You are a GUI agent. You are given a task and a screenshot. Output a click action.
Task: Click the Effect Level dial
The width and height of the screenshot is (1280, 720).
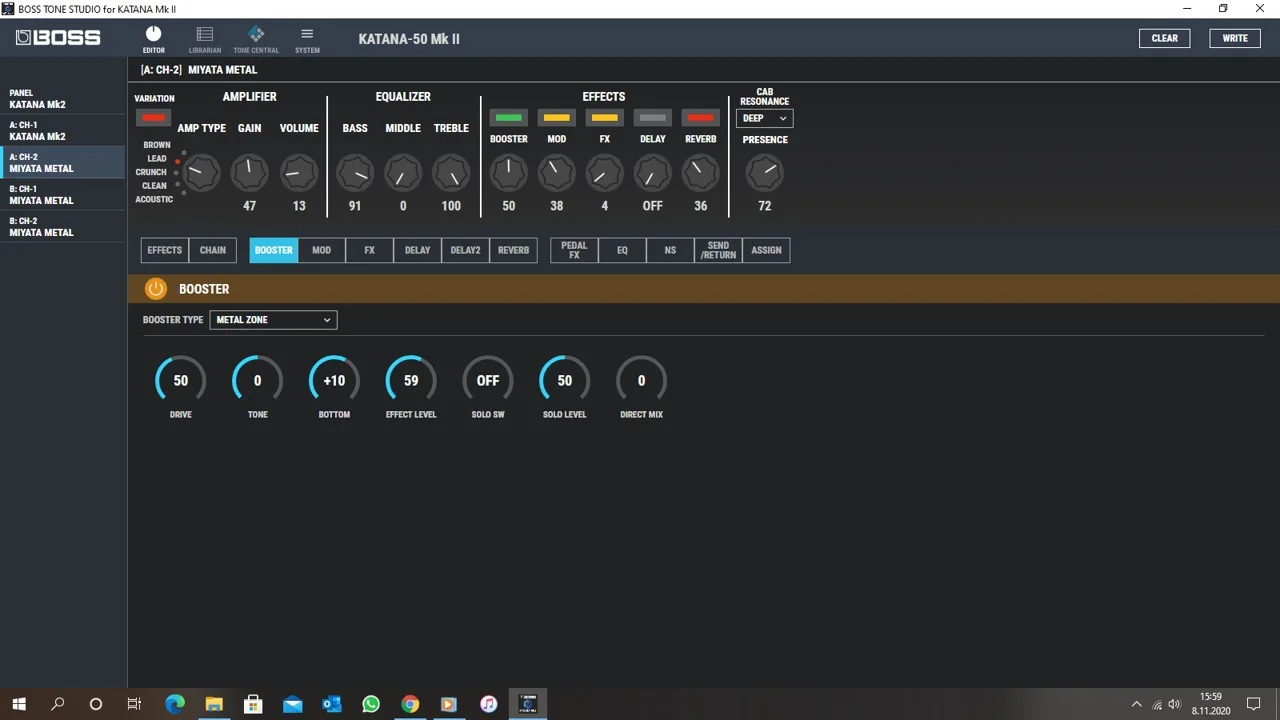[411, 381]
